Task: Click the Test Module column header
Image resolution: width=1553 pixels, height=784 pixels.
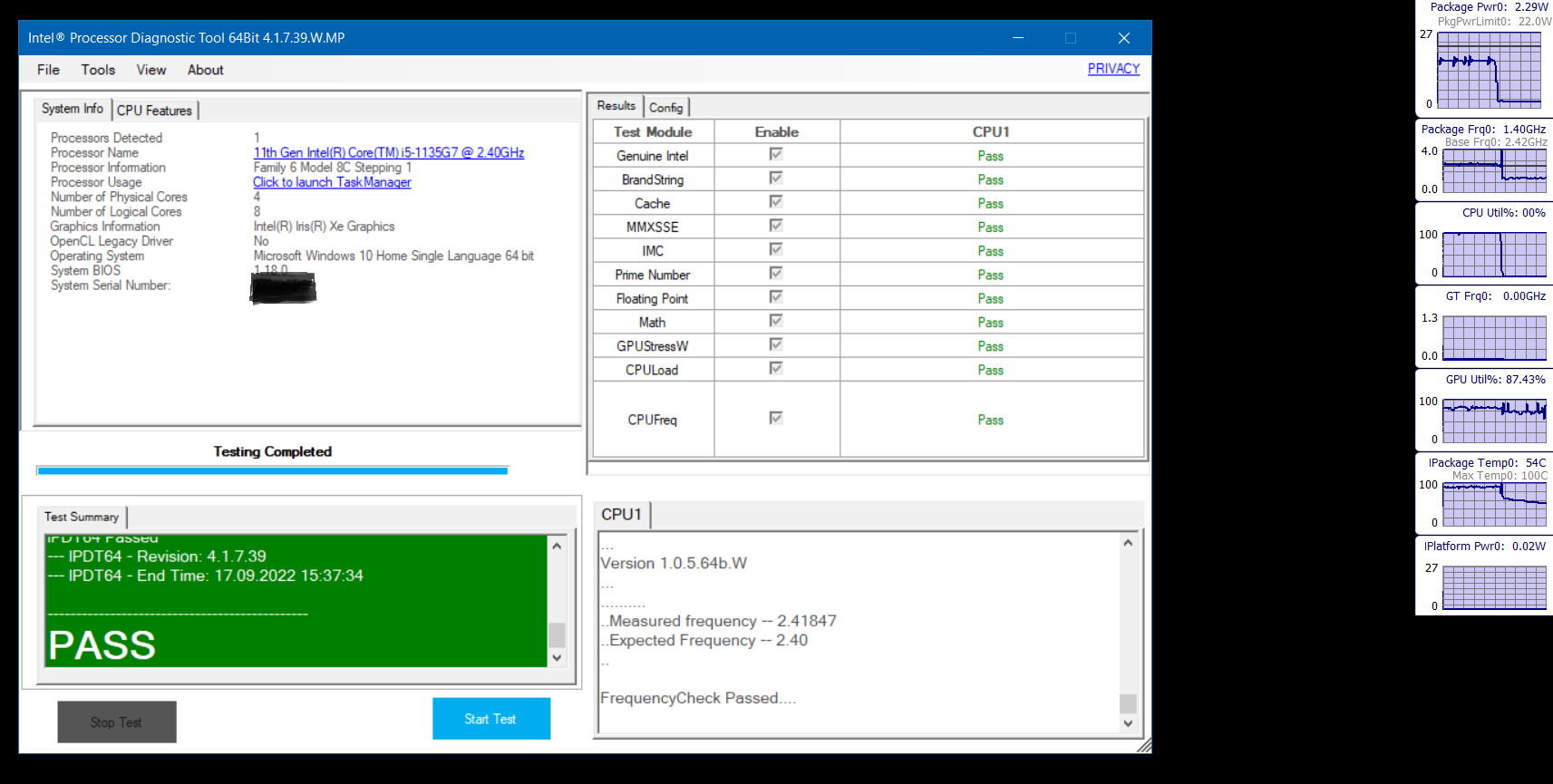Action: pyautogui.click(x=653, y=131)
